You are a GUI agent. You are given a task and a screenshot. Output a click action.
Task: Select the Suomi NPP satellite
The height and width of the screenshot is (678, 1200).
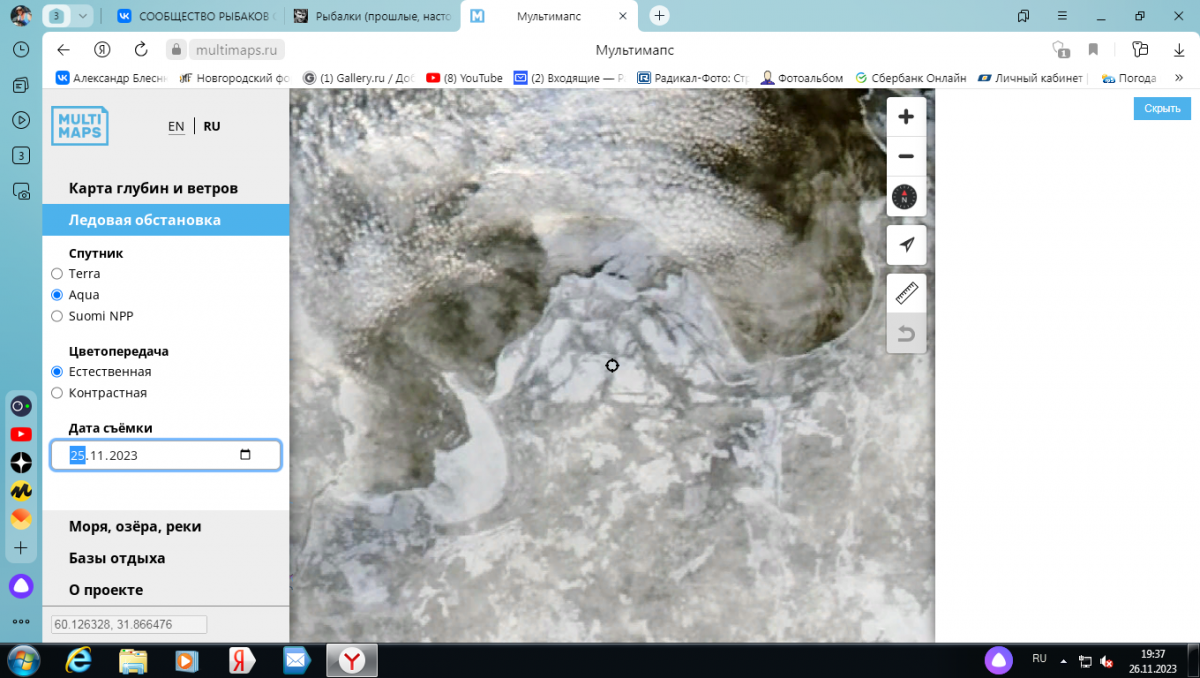(x=57, y=316)
